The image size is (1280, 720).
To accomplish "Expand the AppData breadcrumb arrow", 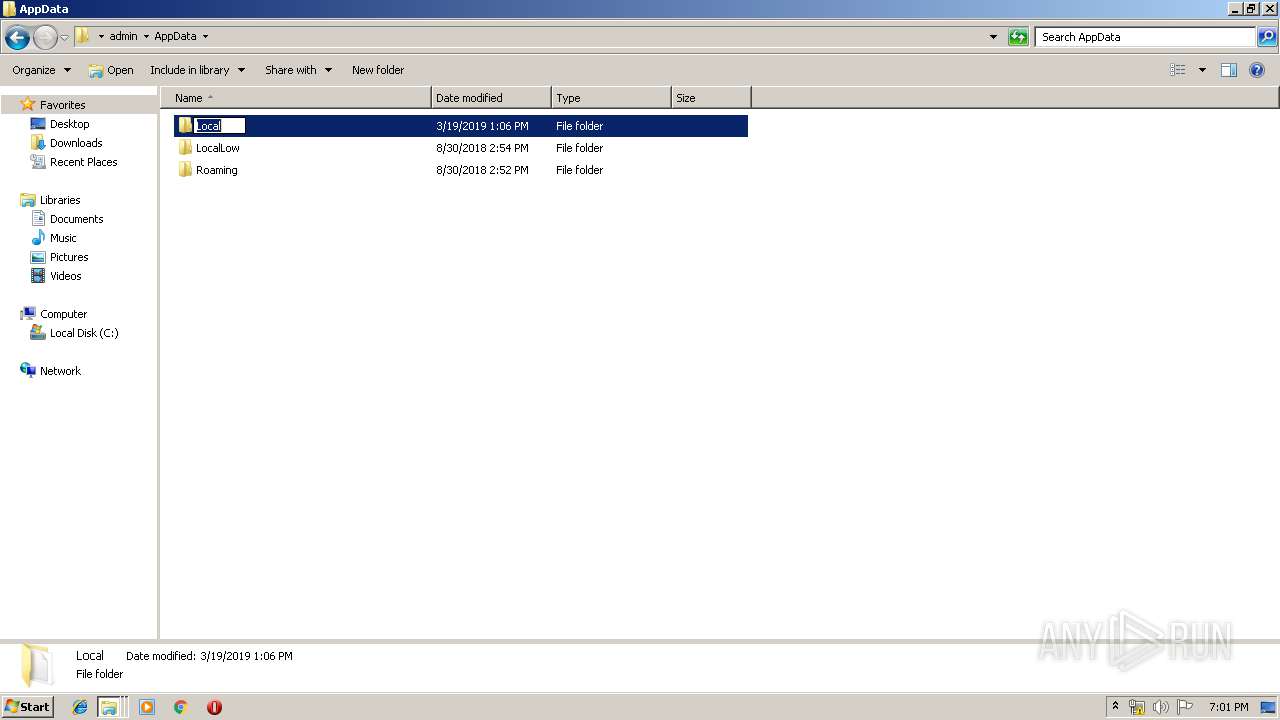I will tap(206, 37).
